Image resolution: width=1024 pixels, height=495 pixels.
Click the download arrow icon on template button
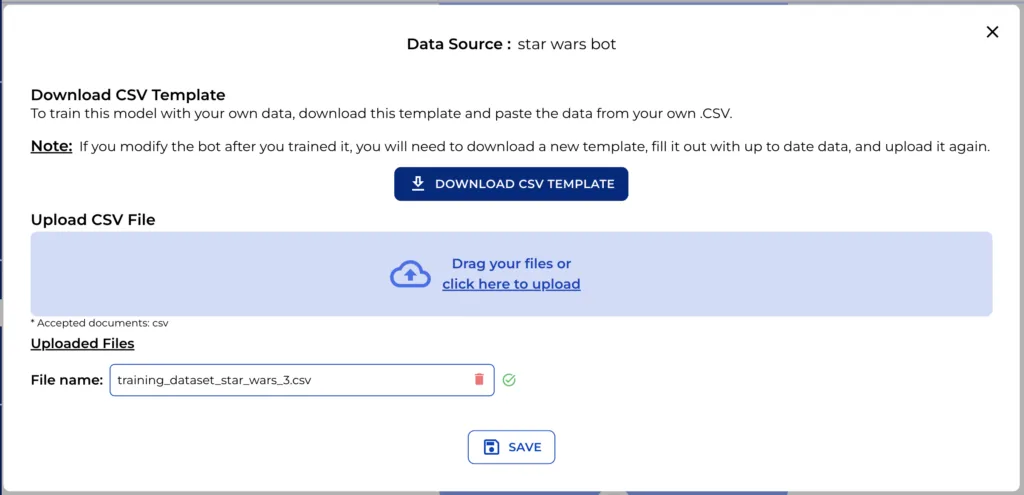[x=418, y=184]
